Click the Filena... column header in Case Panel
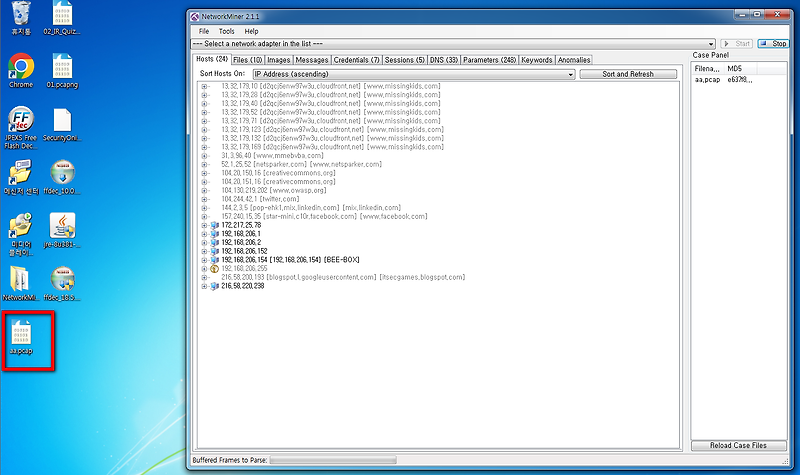This screenshot has height=475, width=800. [708, 68]
